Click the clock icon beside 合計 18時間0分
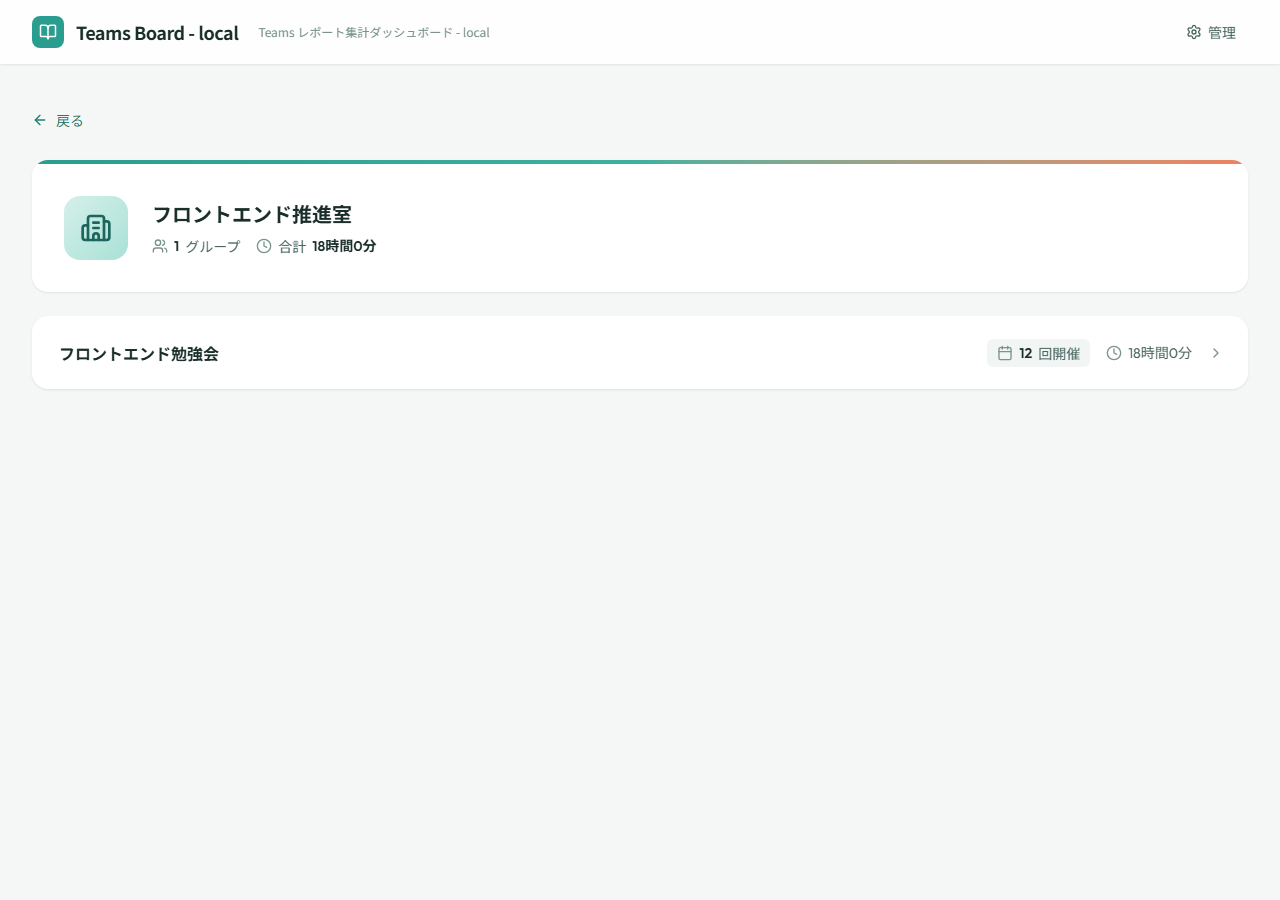The image size is (1280, 900). (264, 245)
